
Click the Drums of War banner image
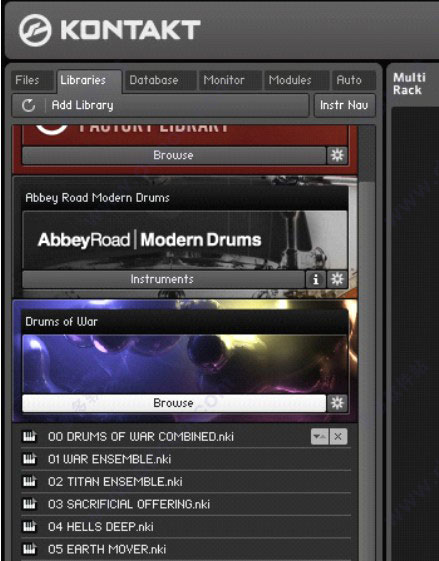(x=185, y=364)
